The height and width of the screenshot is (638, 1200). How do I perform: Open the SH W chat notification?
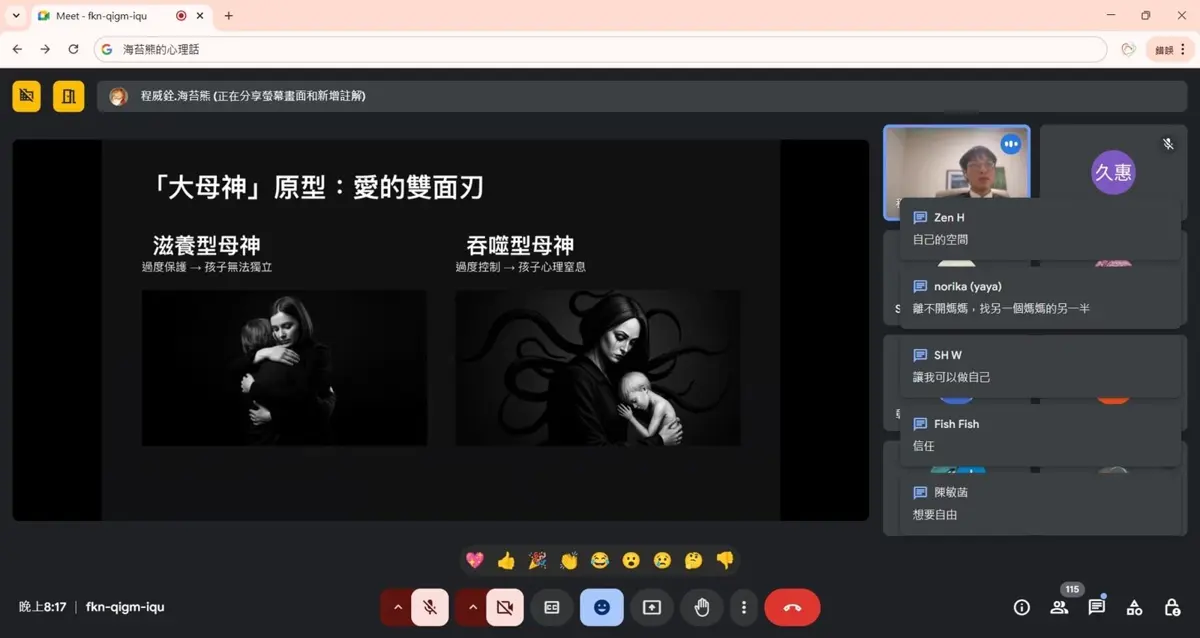coord(1040,366)
